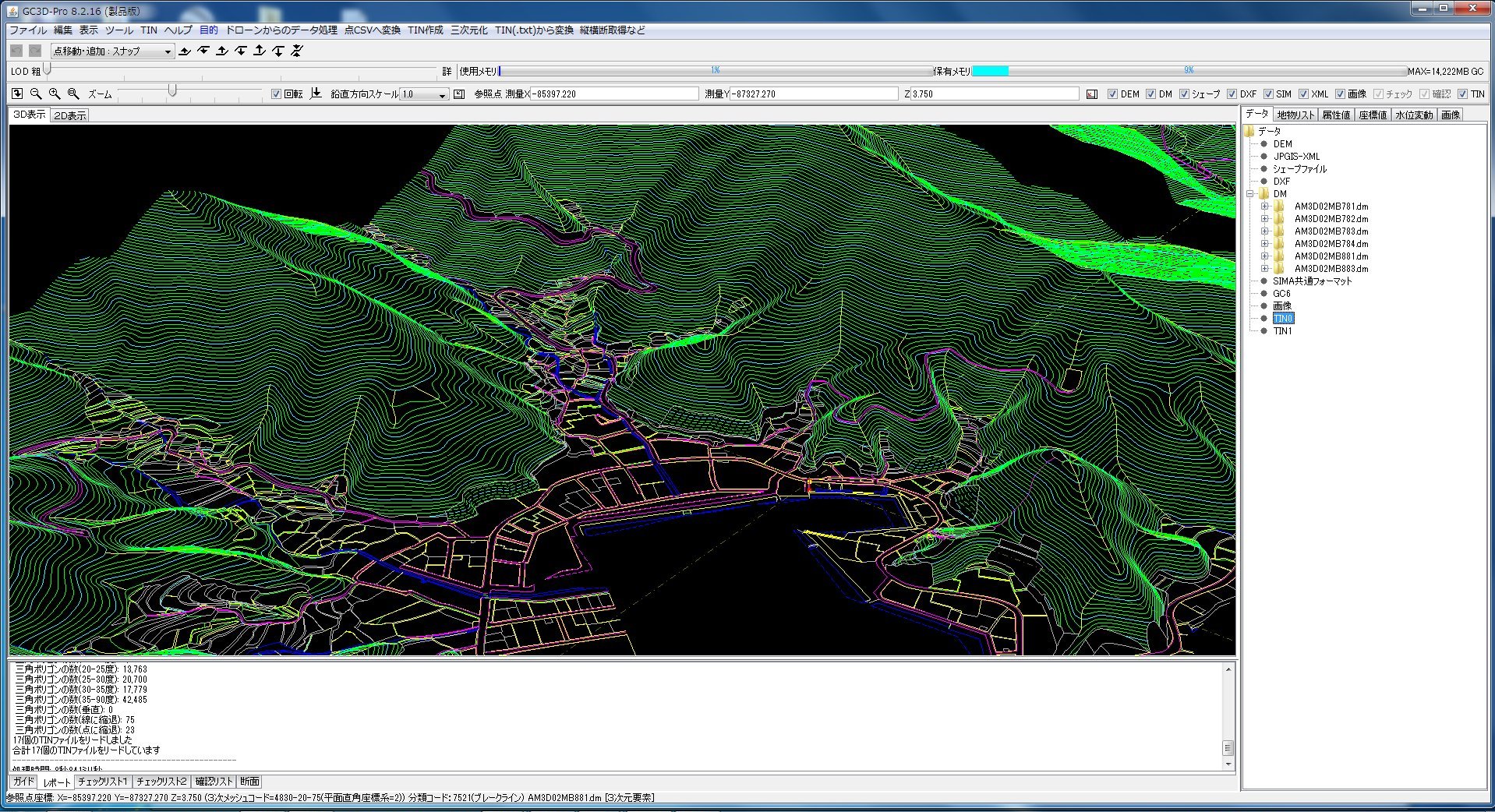Uncheck the 回転 rotation checkbox
Viewport: 1495px width, 812px height.
(276, 94)
